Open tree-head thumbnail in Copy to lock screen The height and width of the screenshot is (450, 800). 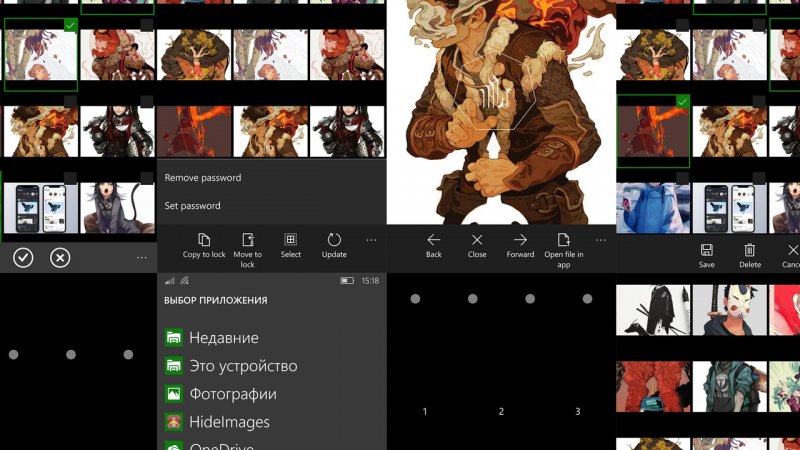pos(194,55)
